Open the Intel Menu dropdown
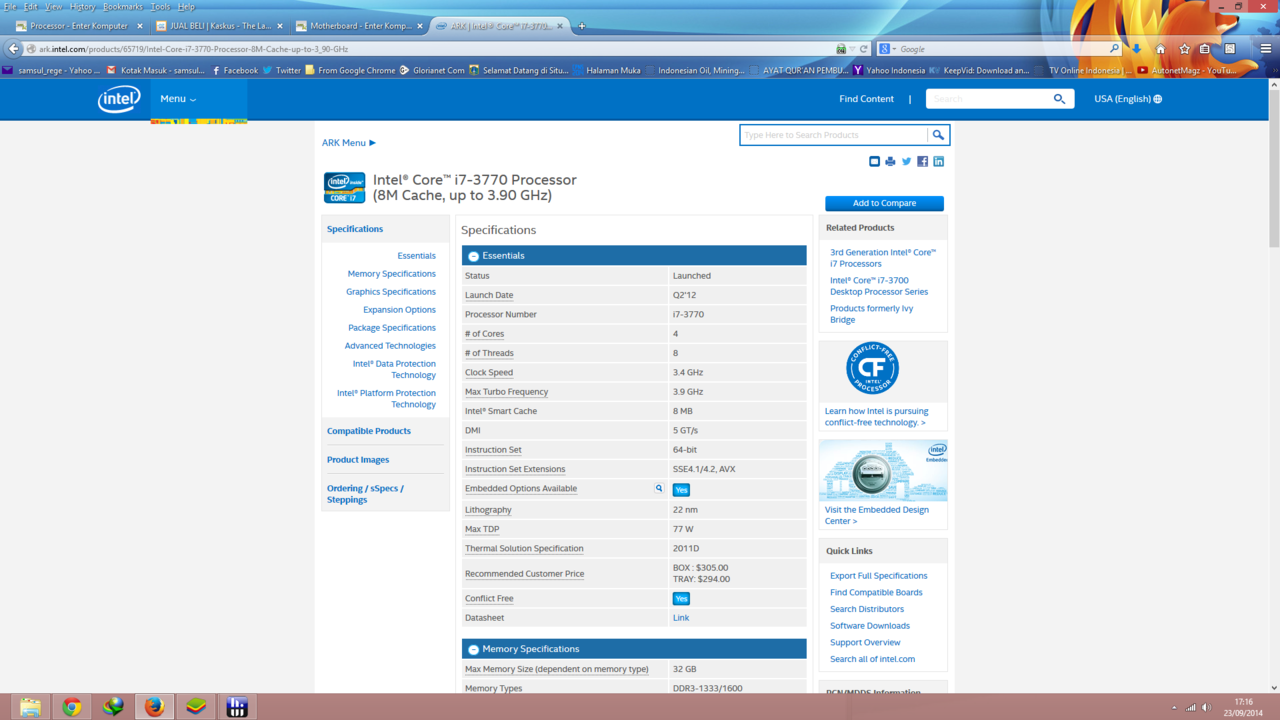 point(178,99)
